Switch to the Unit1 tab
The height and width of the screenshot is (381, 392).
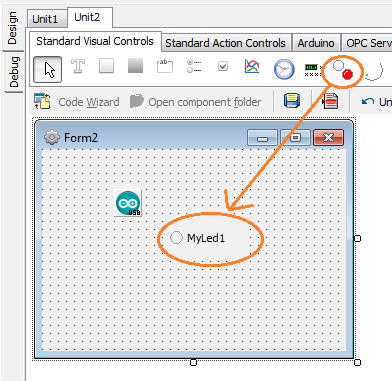click(45, 19)
